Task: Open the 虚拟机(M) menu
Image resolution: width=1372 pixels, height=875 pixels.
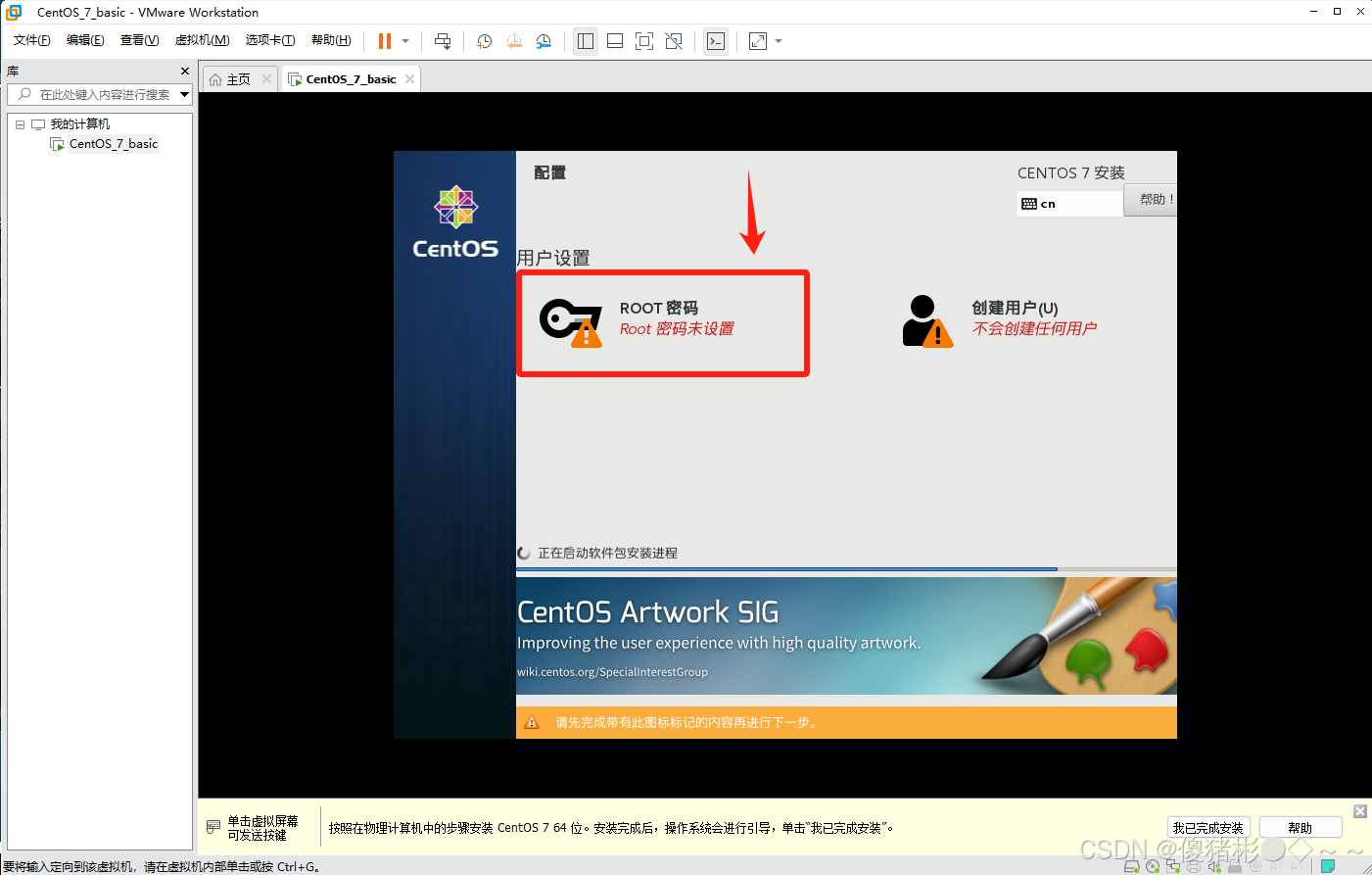Action: [202, 40]
